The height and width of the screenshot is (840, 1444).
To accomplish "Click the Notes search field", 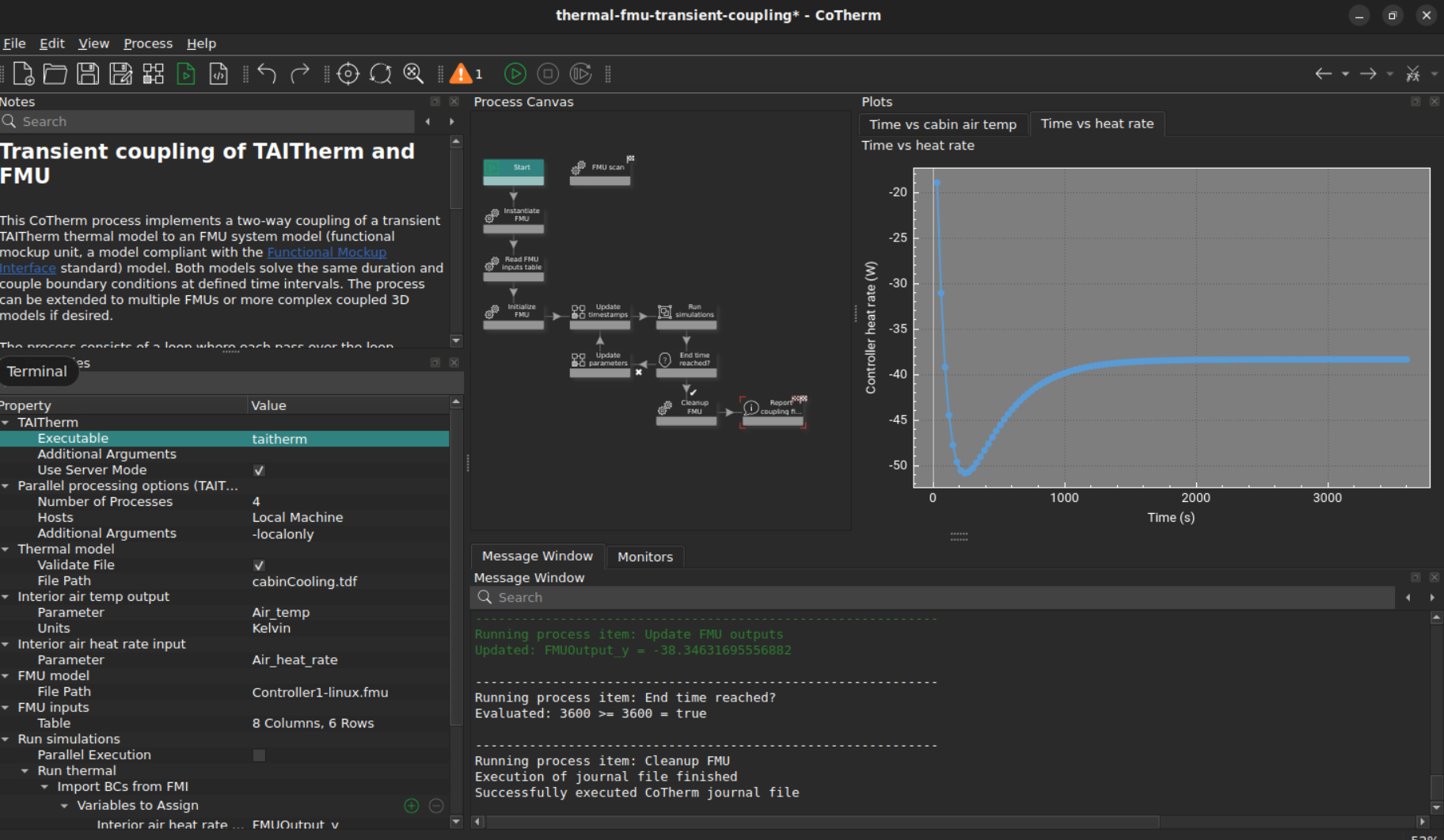I will pyautogui.click(x=207, y=121).
